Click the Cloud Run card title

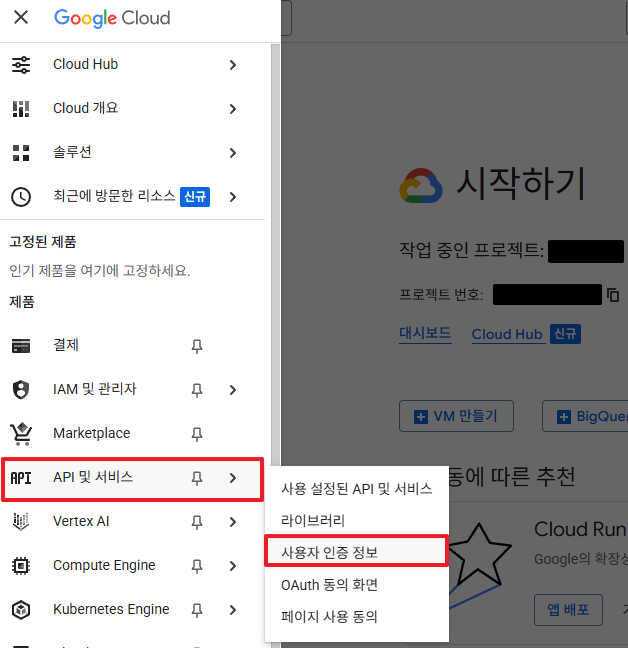pyautogui.click(x=580, y=529)
